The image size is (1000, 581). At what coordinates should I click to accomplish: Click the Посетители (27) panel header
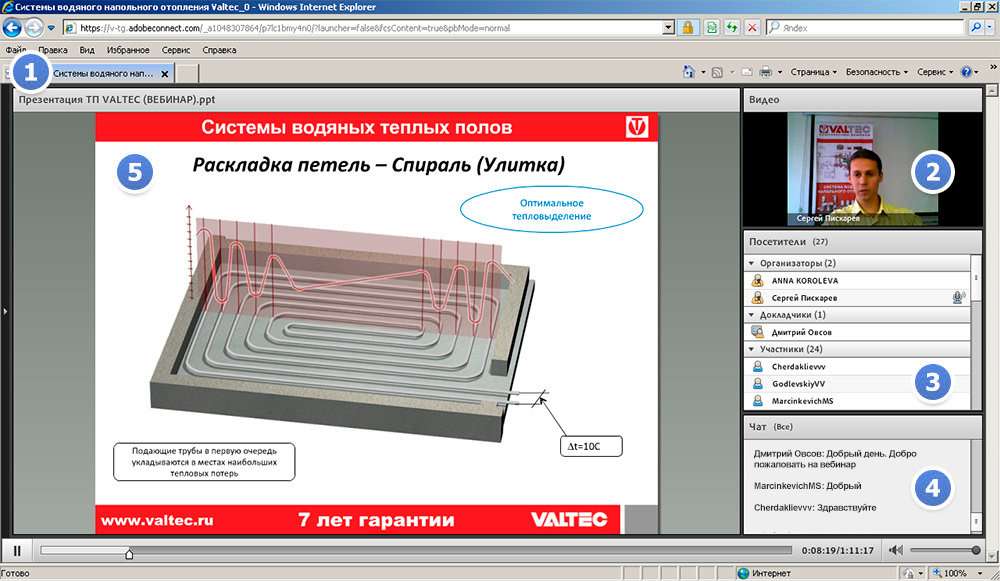click(862, 242)
